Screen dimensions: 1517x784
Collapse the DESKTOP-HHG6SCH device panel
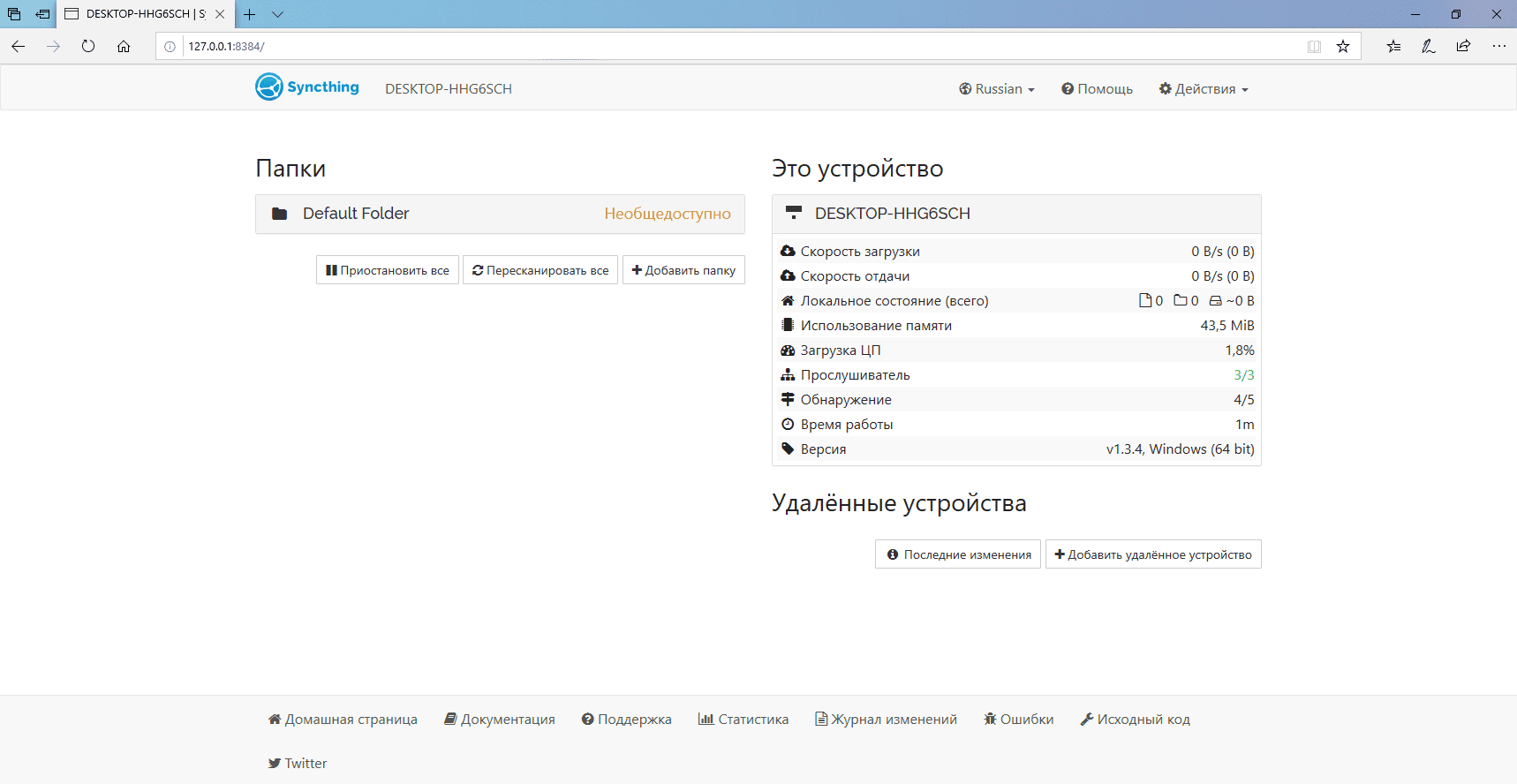pos(1016,214)
